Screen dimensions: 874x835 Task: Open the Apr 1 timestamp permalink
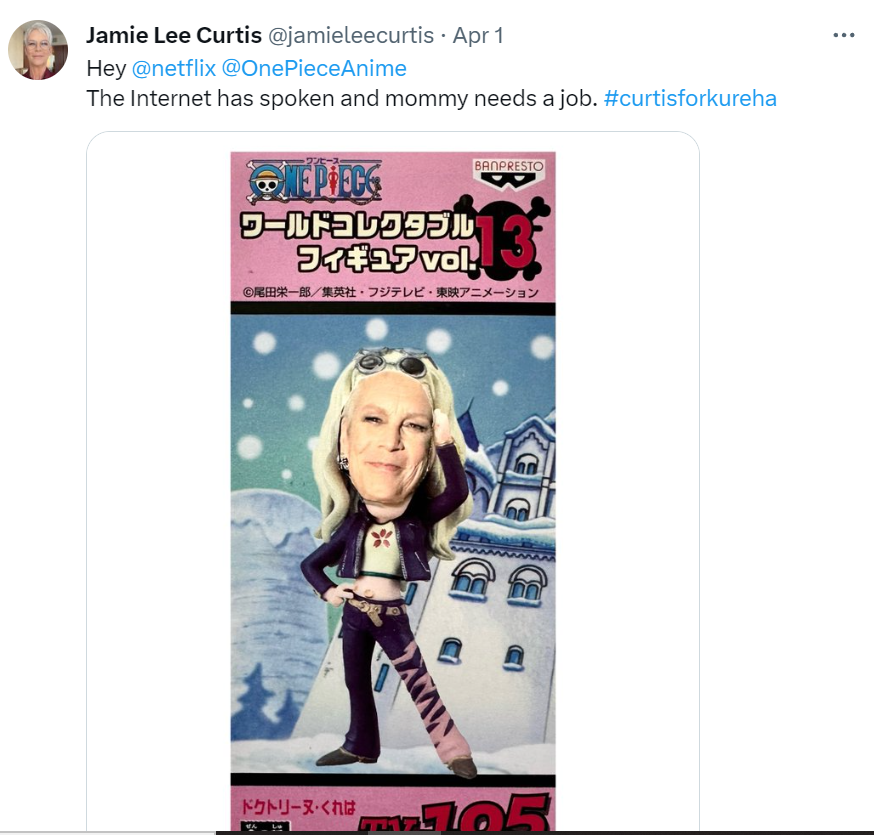[x=478, y=35]
